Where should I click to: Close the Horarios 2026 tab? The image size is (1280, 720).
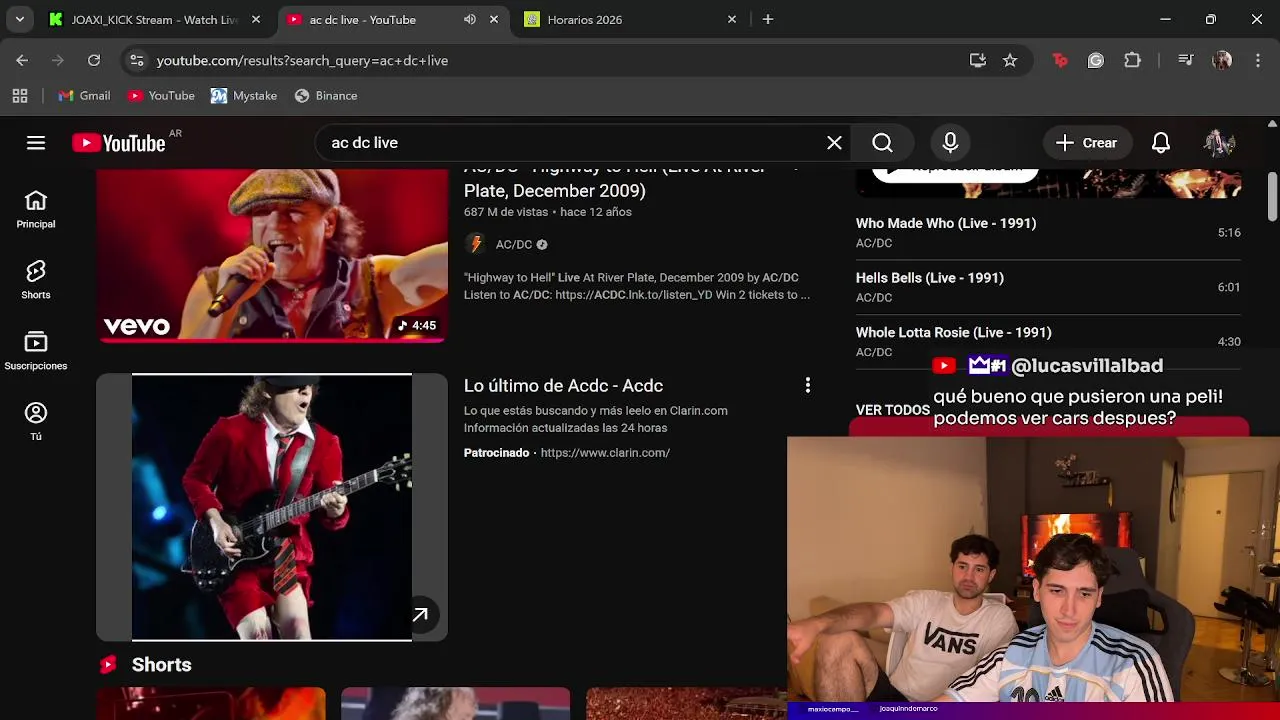(x=732, y=19)
